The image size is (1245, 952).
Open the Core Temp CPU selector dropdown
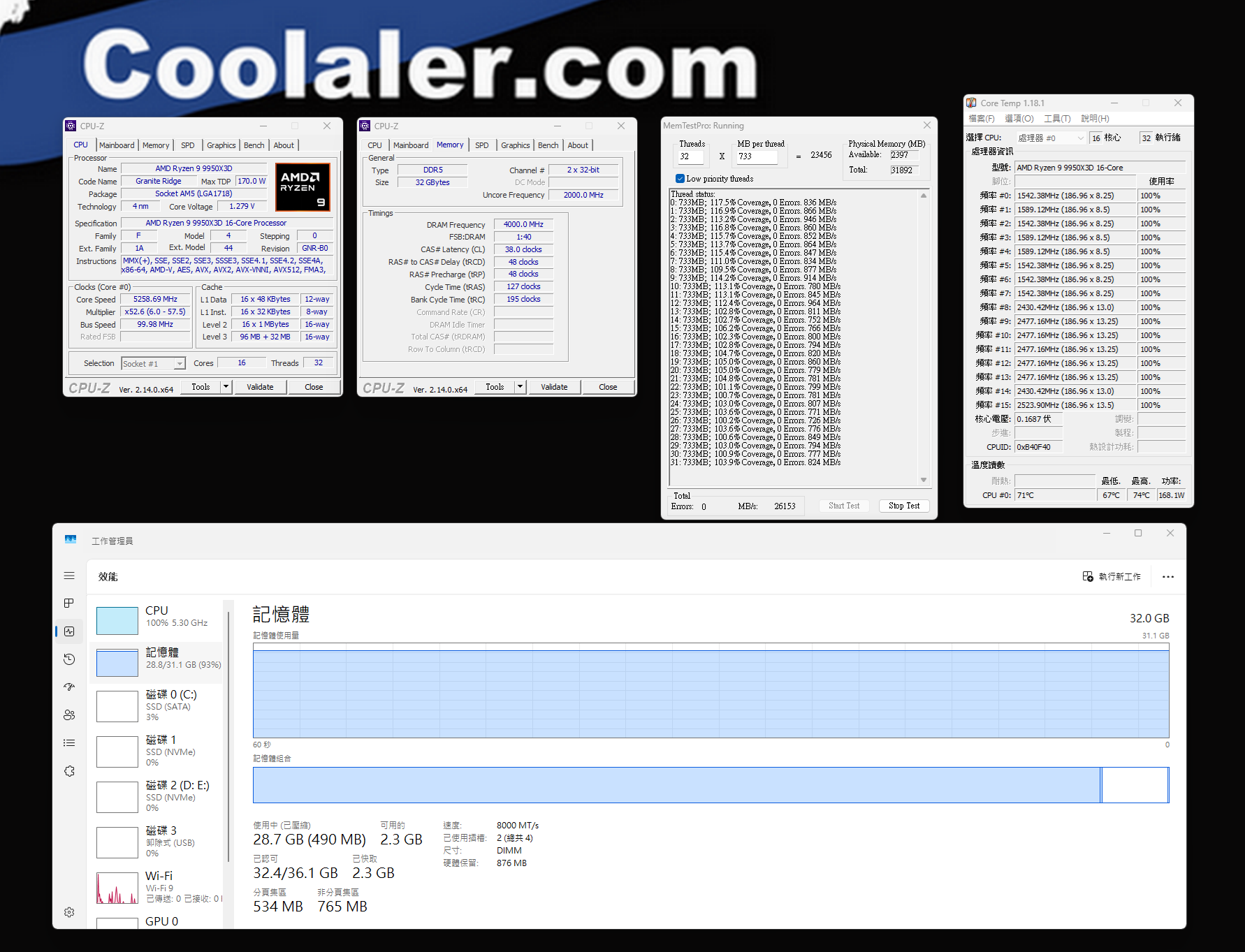[1050, 138]
